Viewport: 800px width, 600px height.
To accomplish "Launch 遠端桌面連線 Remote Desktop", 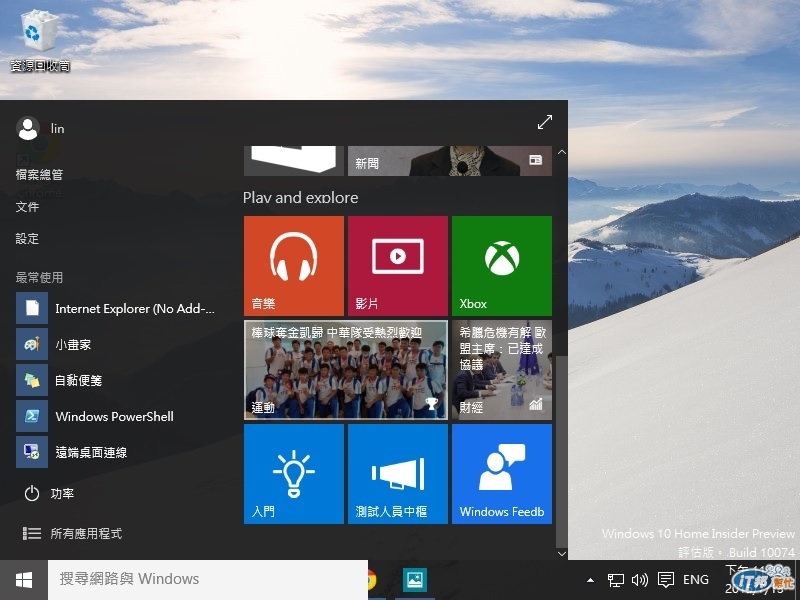I will 117,452.
